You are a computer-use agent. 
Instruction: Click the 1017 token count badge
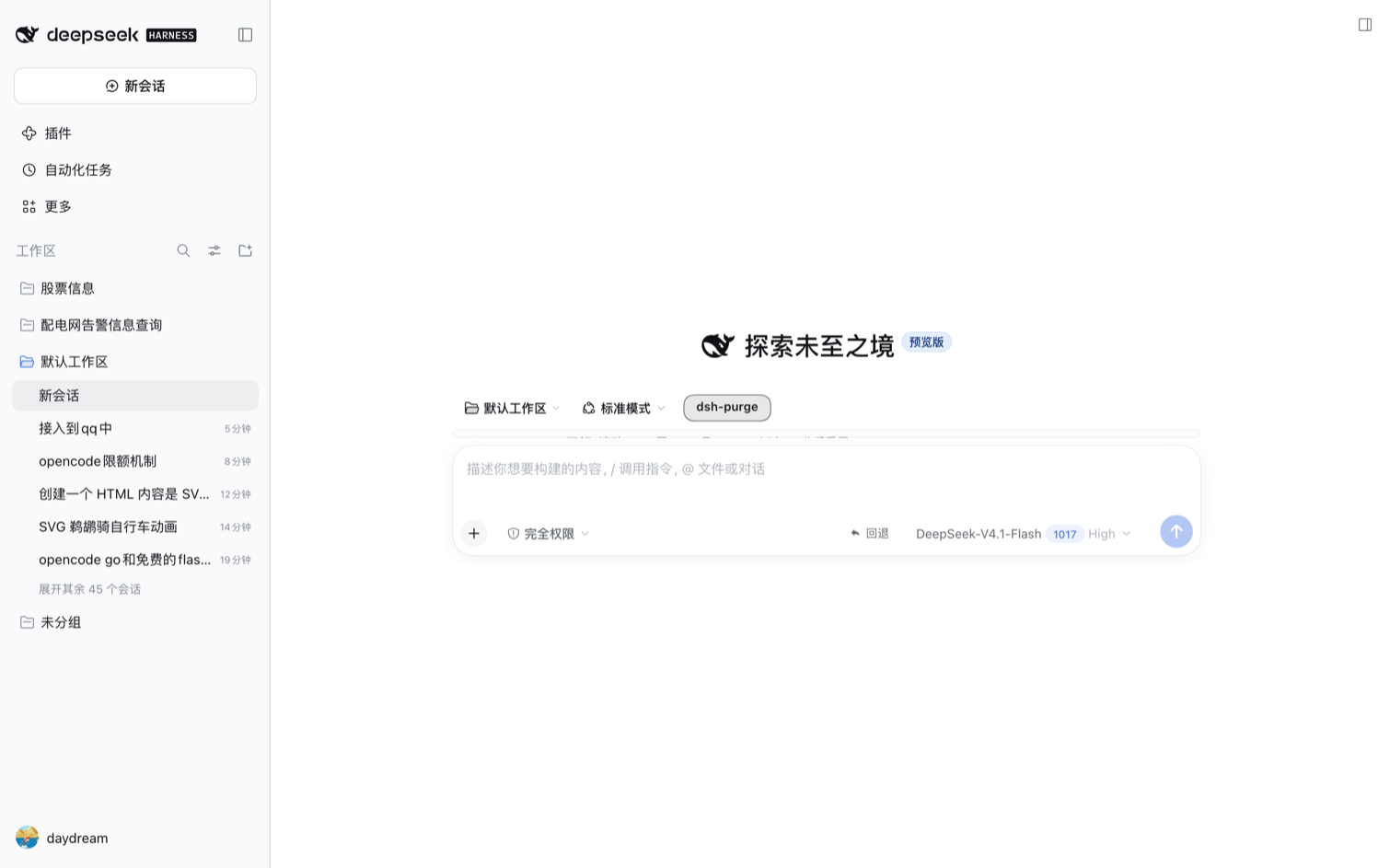coord(1064,534)
